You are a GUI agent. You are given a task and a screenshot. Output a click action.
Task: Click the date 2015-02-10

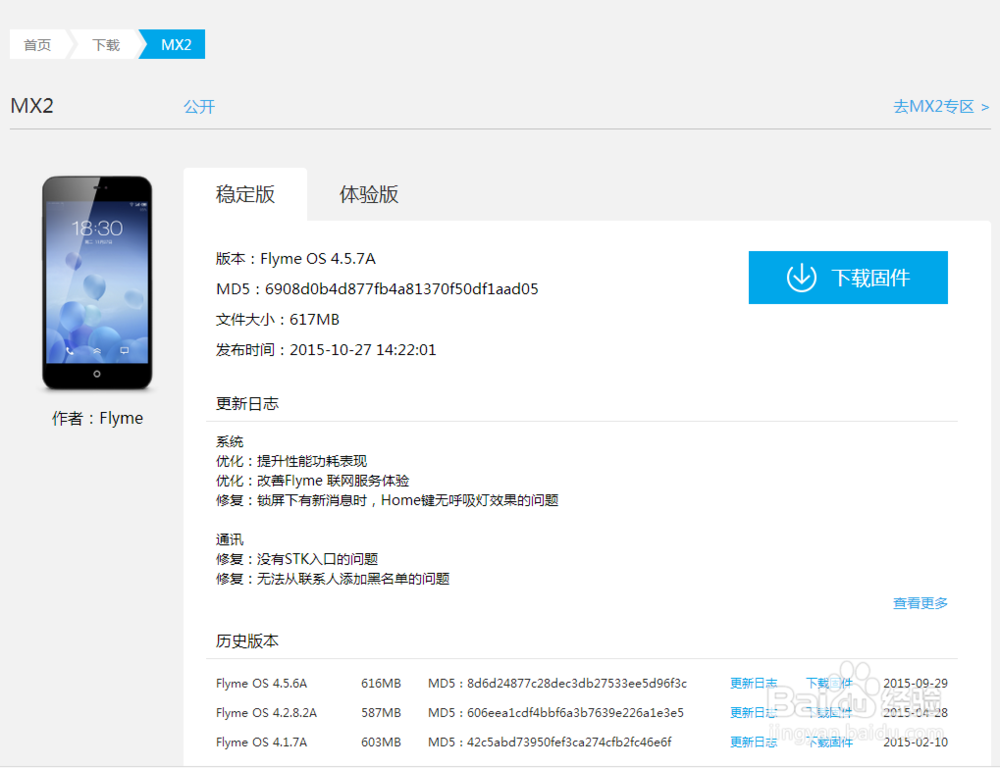click(915, 742)
